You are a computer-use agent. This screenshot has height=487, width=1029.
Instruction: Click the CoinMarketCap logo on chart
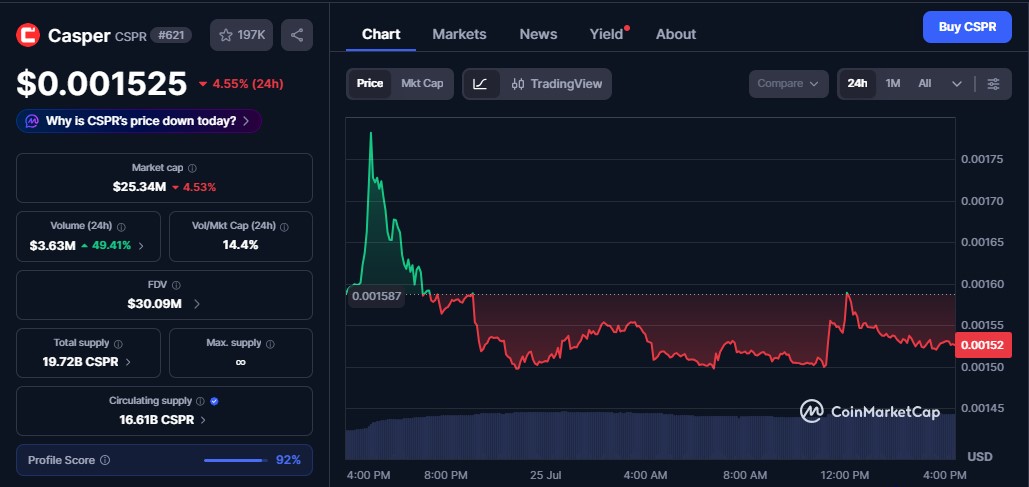[x=870, y=412]
